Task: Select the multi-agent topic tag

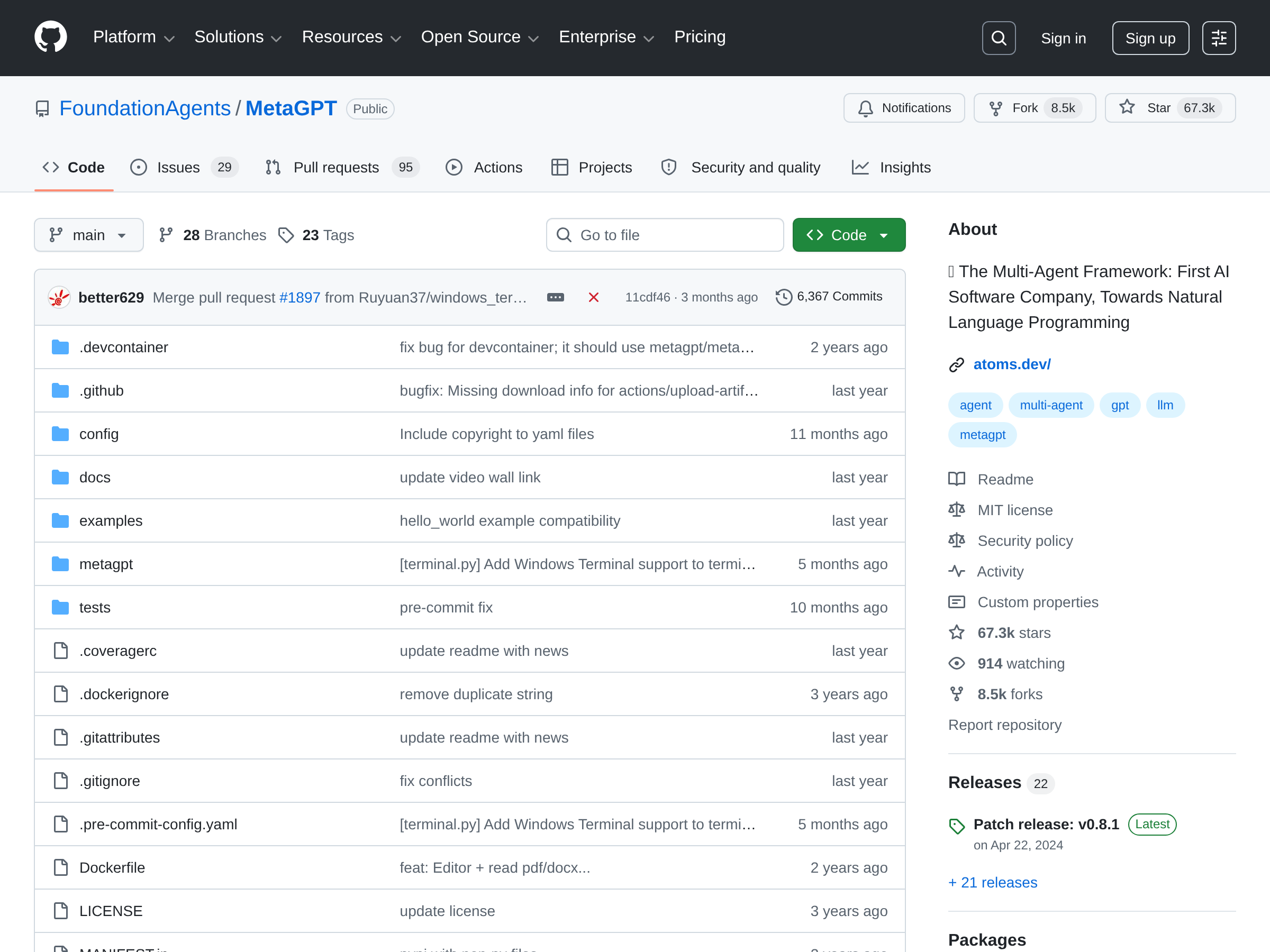Action: point(1051,405)
